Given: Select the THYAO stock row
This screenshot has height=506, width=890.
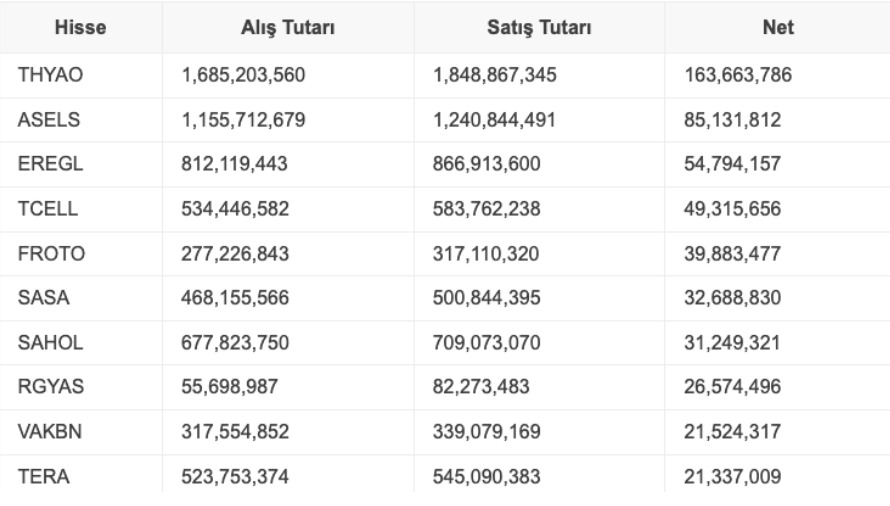Looking at the screenshot, I should pyautogui.click(x=43, y=75).
